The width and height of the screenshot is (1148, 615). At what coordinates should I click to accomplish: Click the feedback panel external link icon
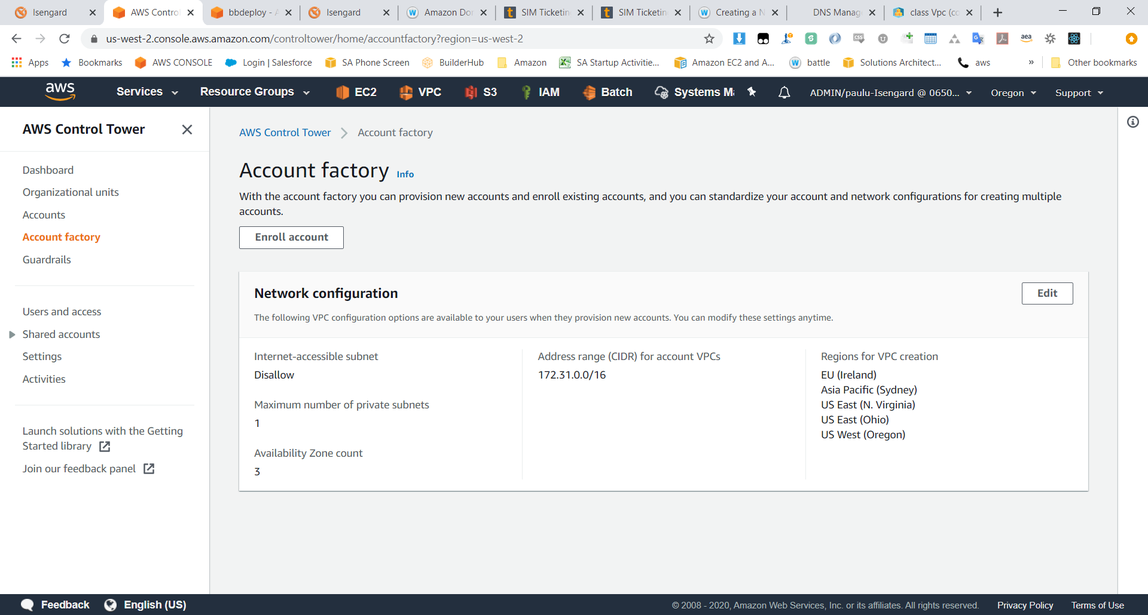pyautogui.click(x=149, y=469)
